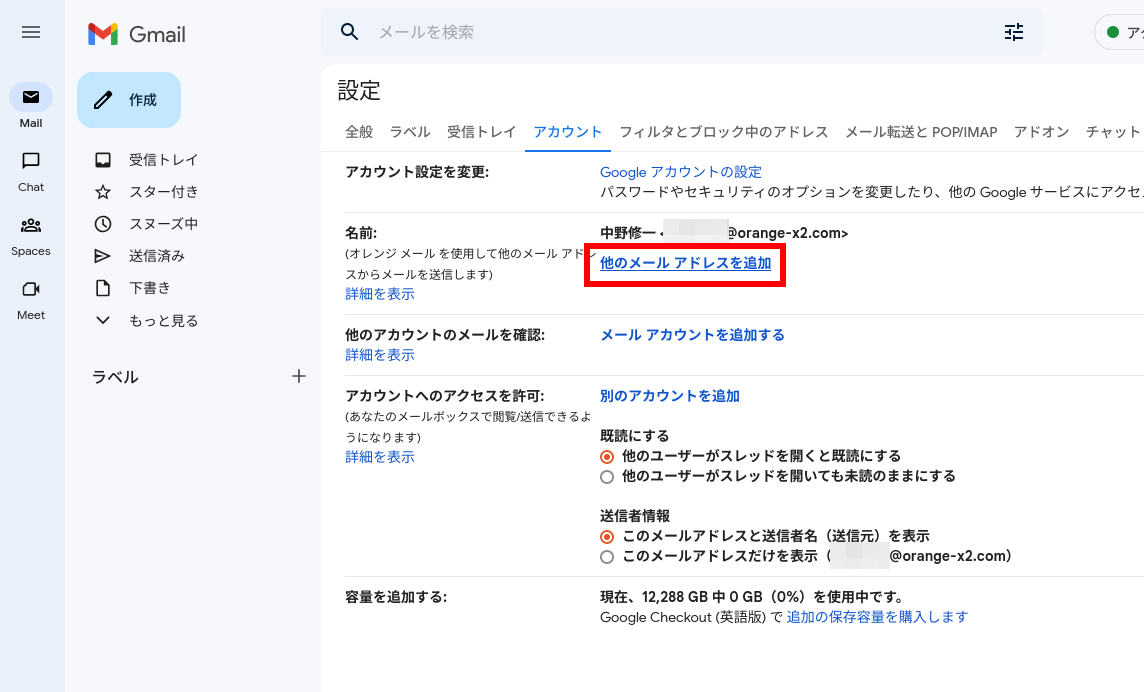This screenshot has height=692, width=1144.
Task: Switch to the フィルタとブロック中のアドレス tab
Action: (x=723, y=132)
